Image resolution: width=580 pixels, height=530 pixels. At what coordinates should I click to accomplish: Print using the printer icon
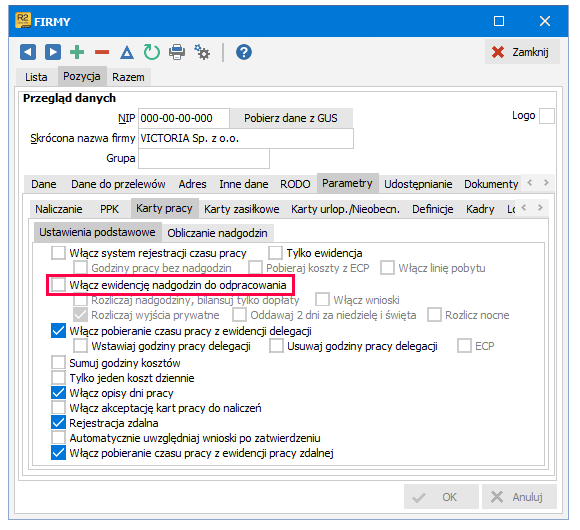[x=177, y=52]
